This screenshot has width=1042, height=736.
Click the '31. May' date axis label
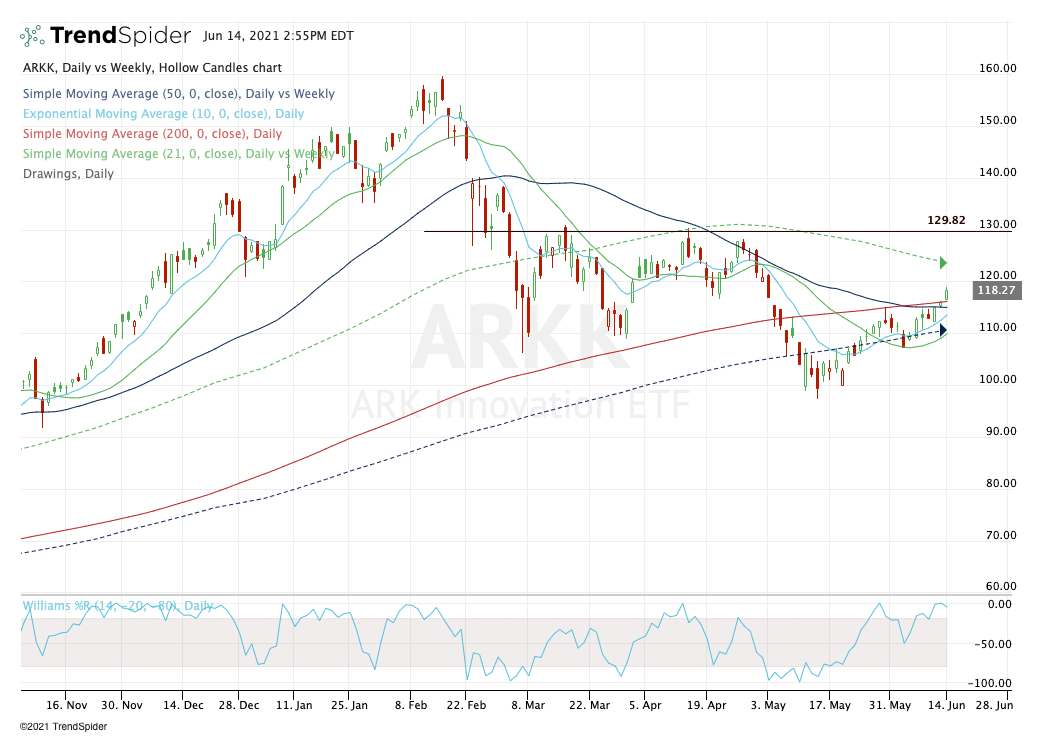tap(890, 705)
